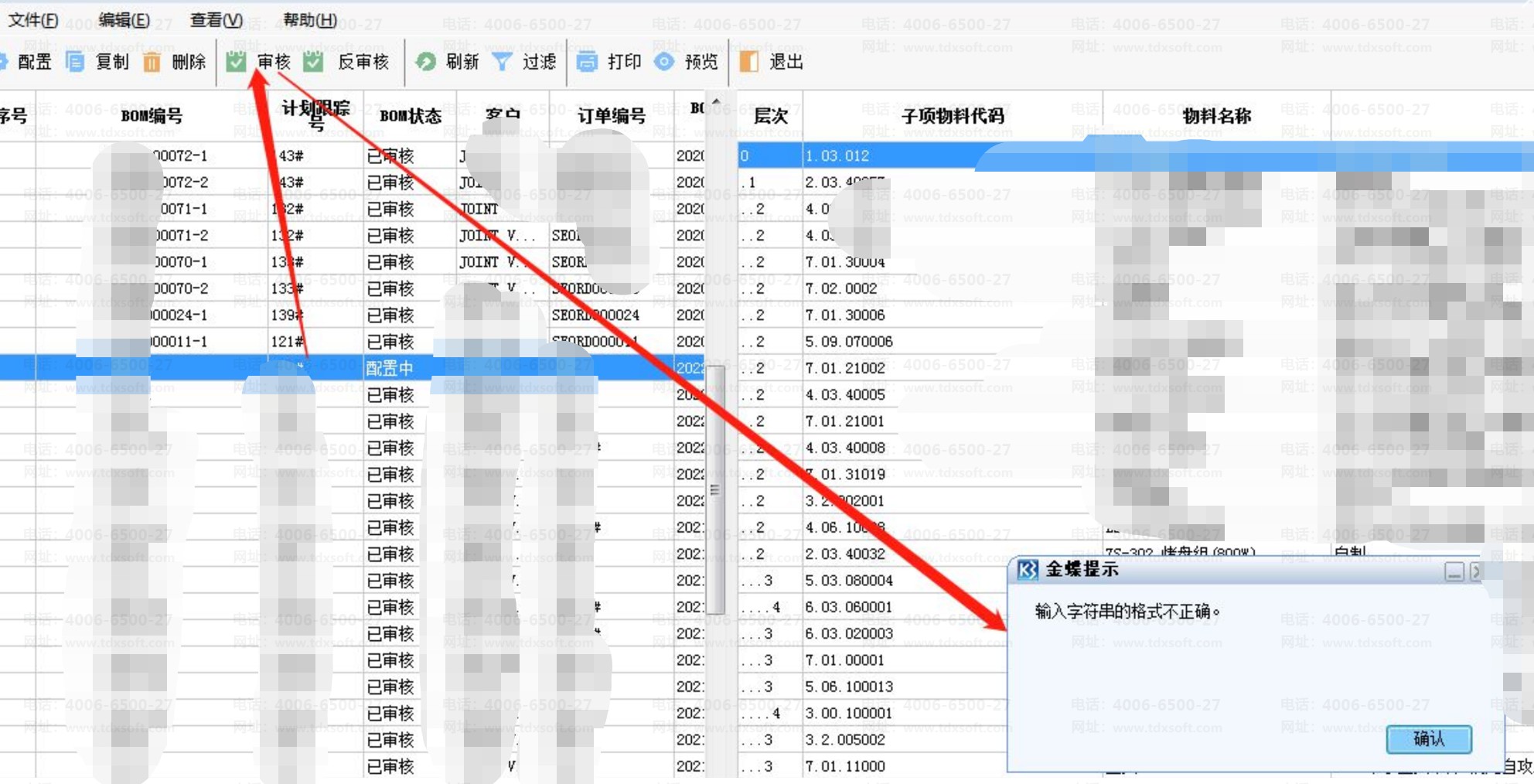Select material code 7.01.21001
The width and height of the screenshot is (1534, 784).
(845, 421)
